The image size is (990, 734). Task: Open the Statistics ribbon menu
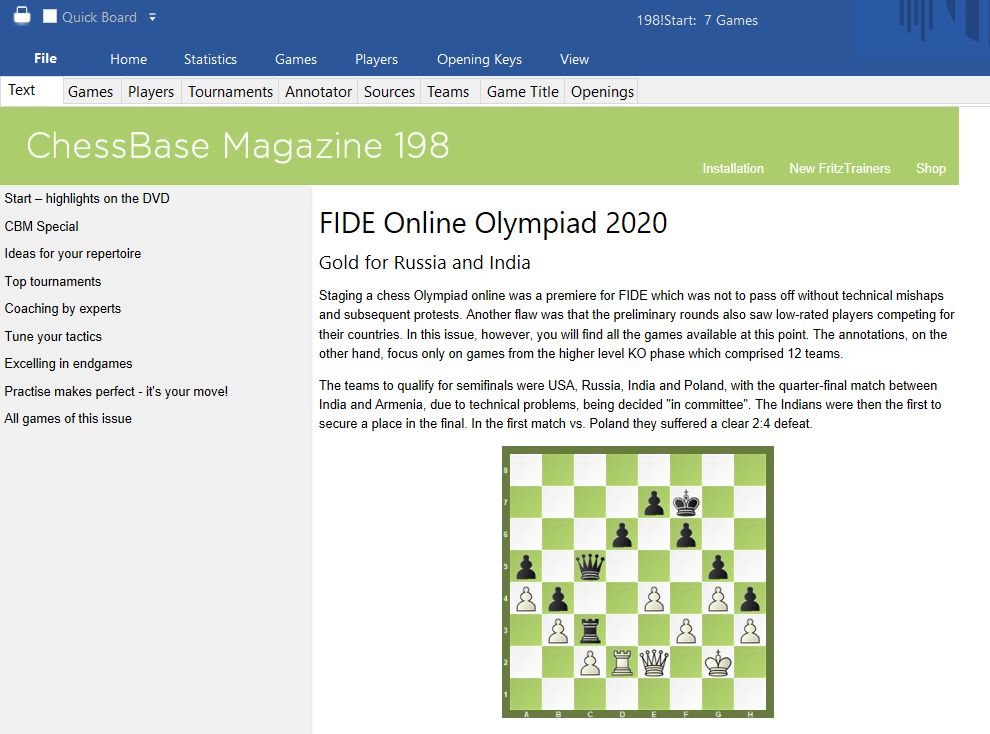coord(210,59)
